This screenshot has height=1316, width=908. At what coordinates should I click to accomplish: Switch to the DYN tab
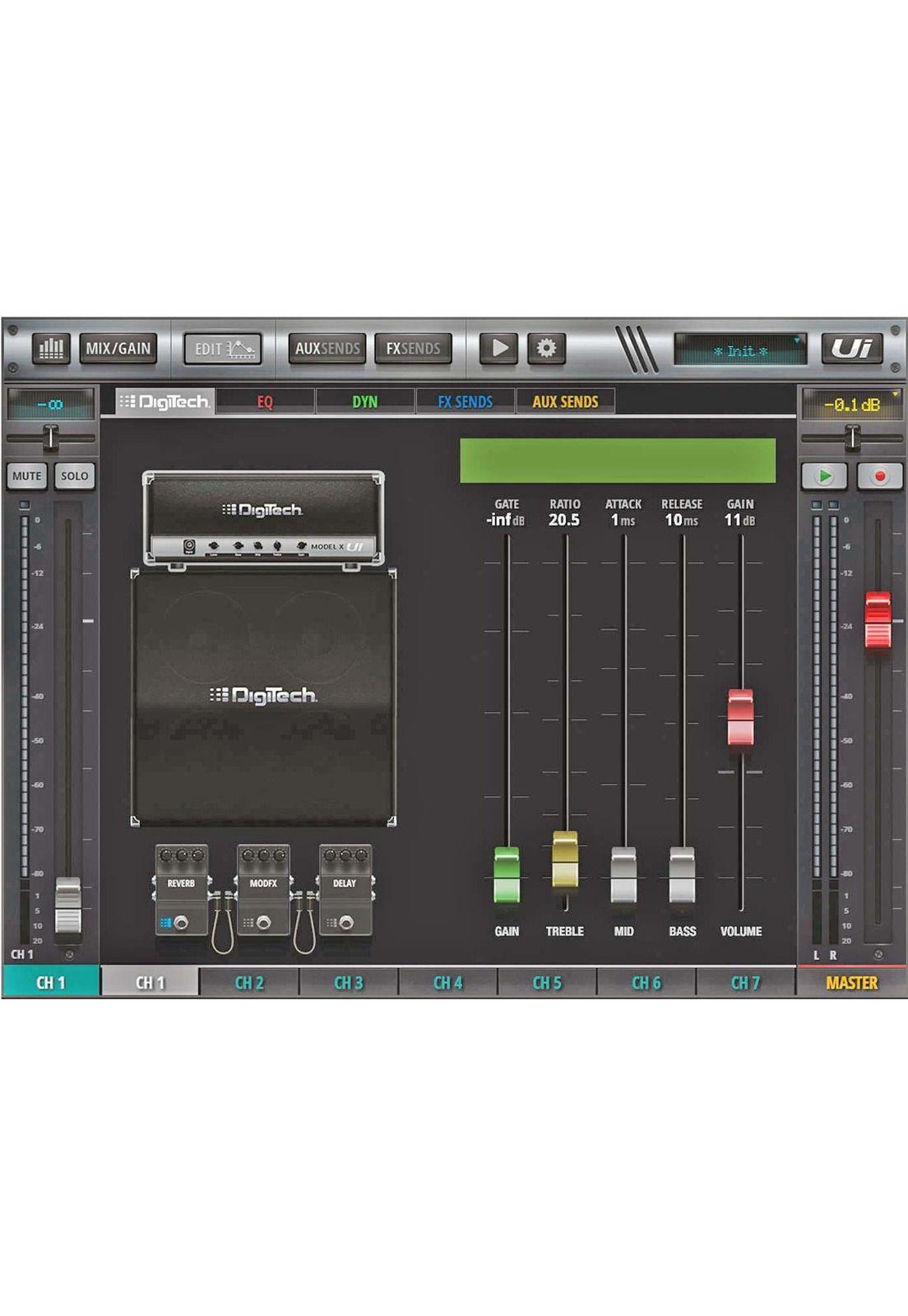point(365,401)
